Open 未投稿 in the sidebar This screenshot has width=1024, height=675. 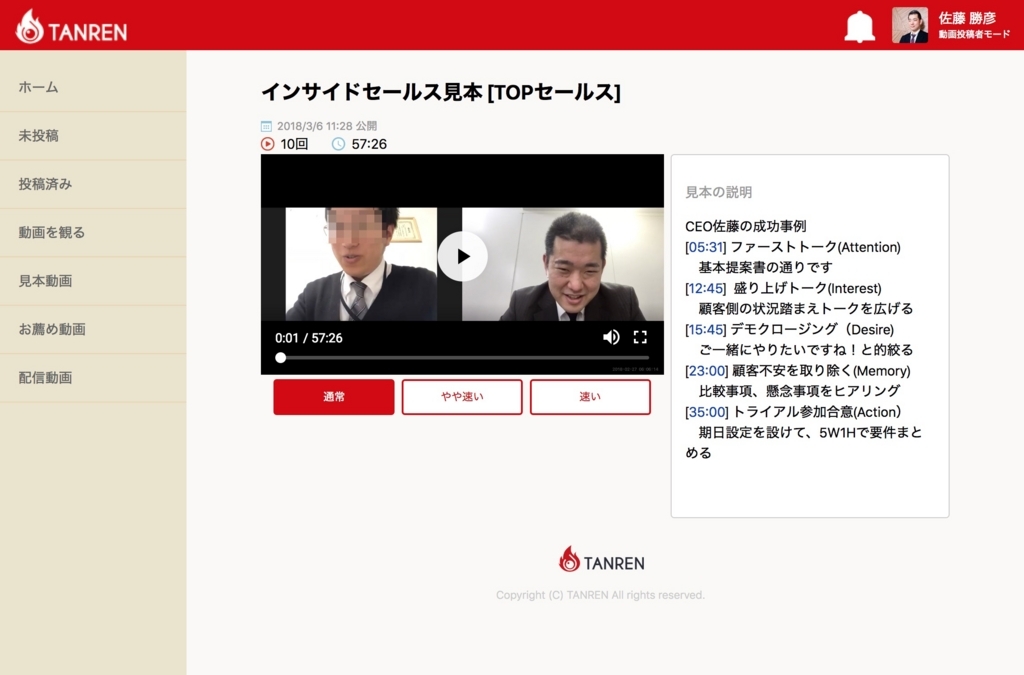point(93,136)
